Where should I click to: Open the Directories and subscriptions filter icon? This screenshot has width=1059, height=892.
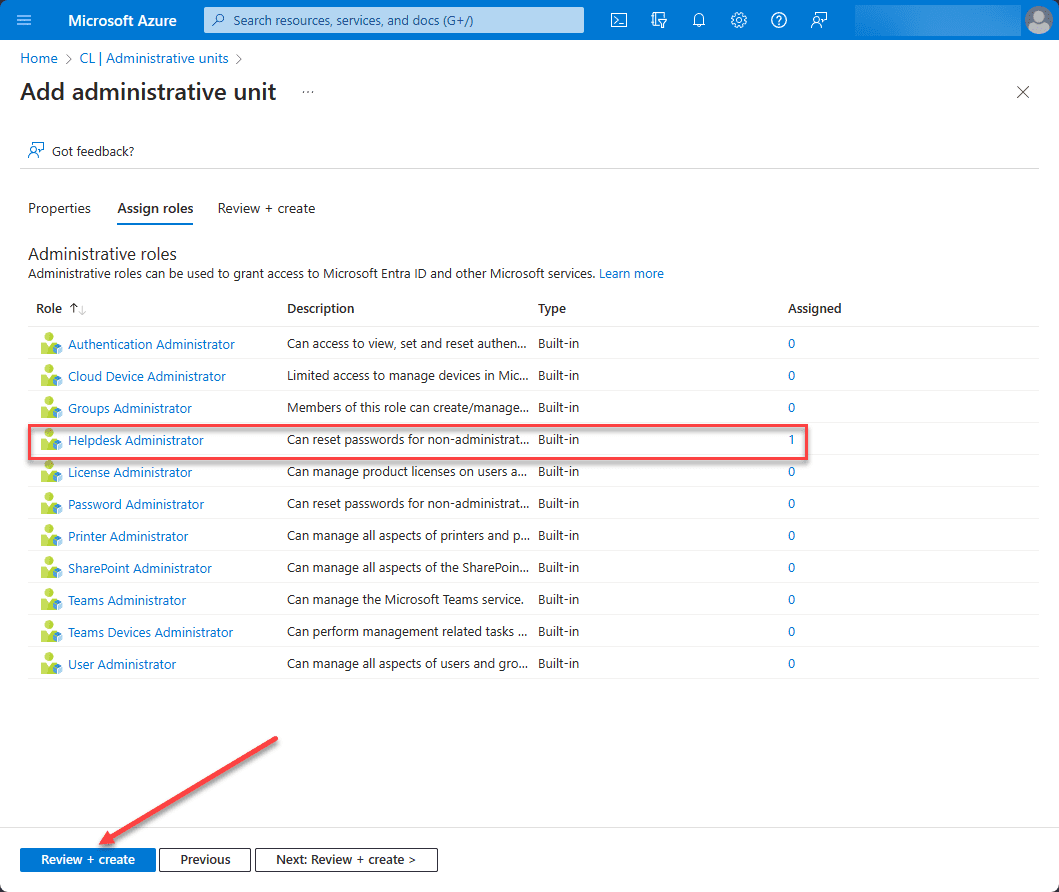(659, 20)
